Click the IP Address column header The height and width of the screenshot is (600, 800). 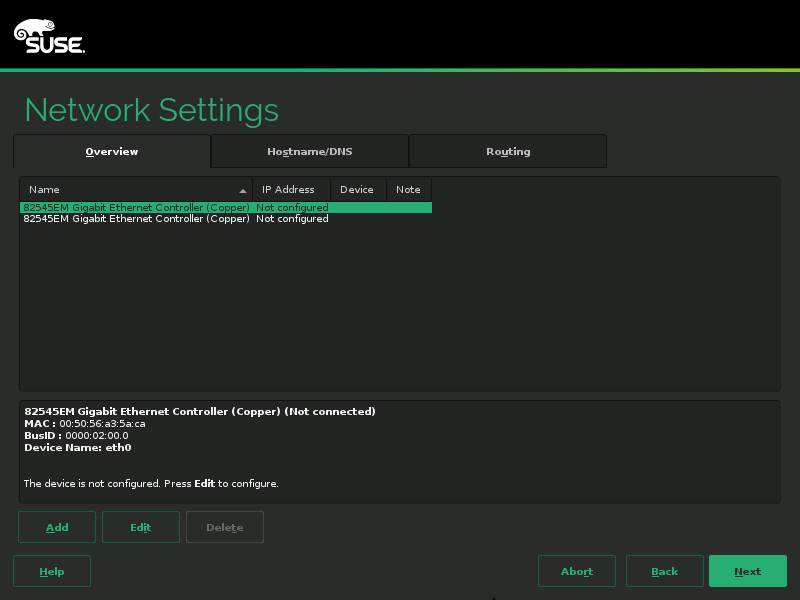[289, 190]
